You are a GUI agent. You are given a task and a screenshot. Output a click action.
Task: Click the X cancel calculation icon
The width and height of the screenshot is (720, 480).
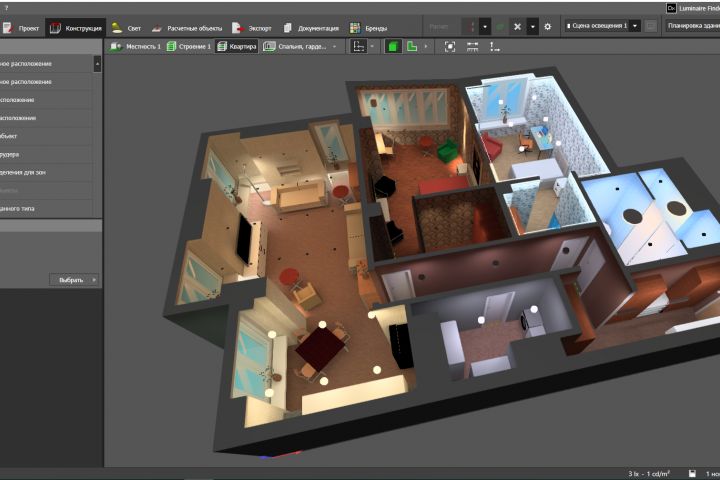coord(517,27)
